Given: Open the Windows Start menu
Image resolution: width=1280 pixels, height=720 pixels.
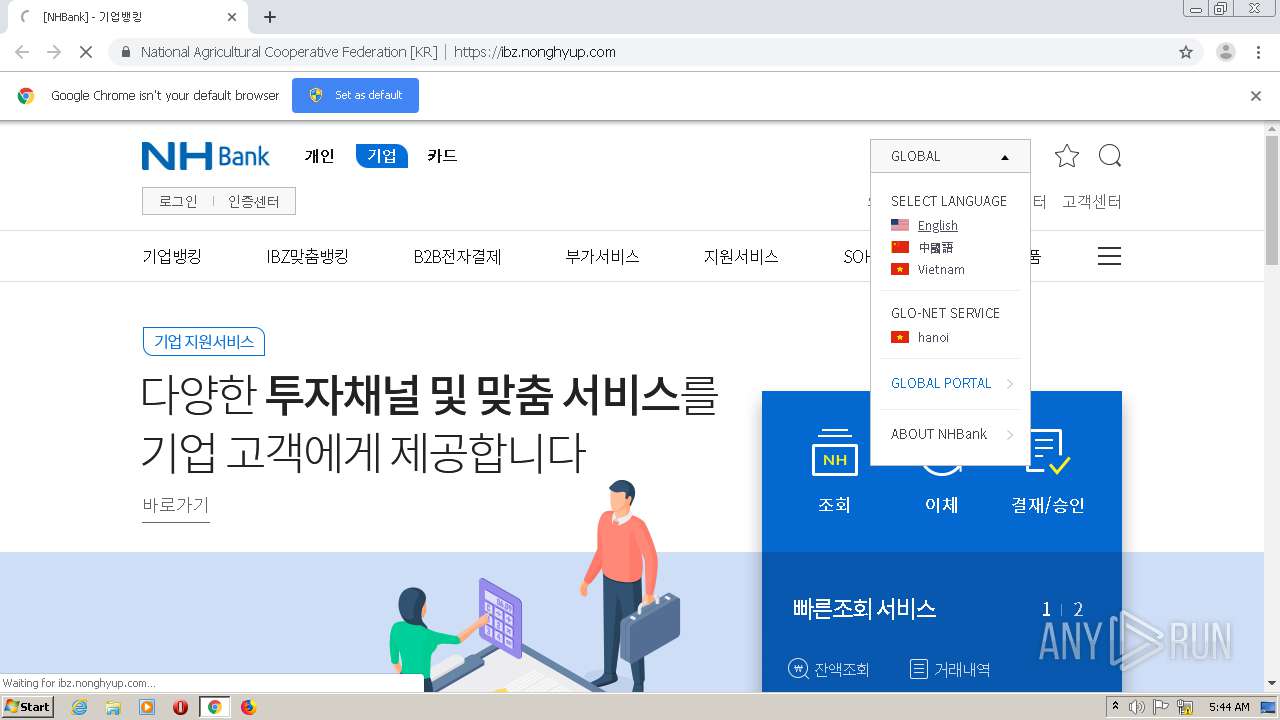Looking at the screenshot, I should [28, 707].
